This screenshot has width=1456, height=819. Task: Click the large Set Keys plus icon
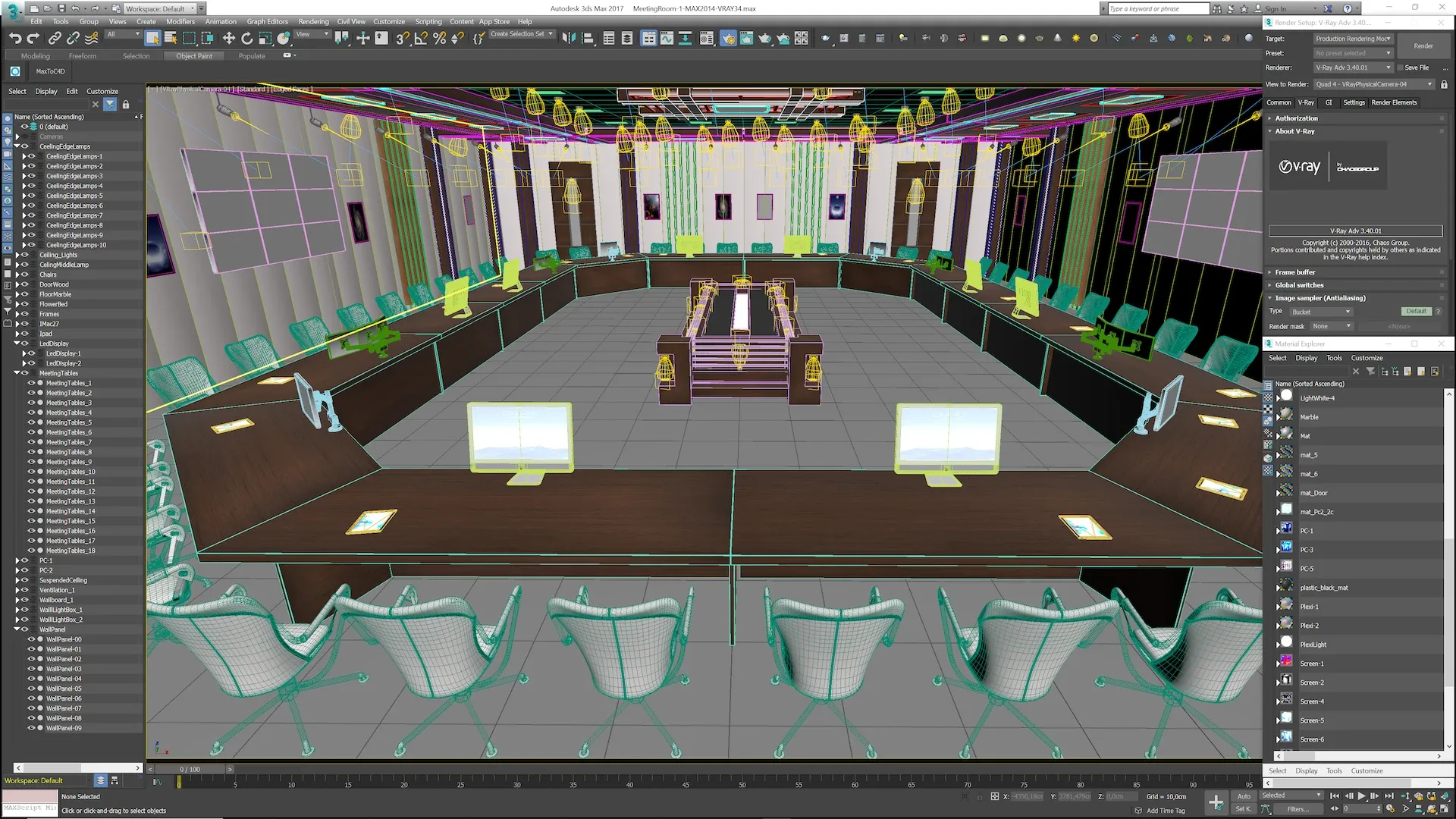click(x=1216, y=802)
